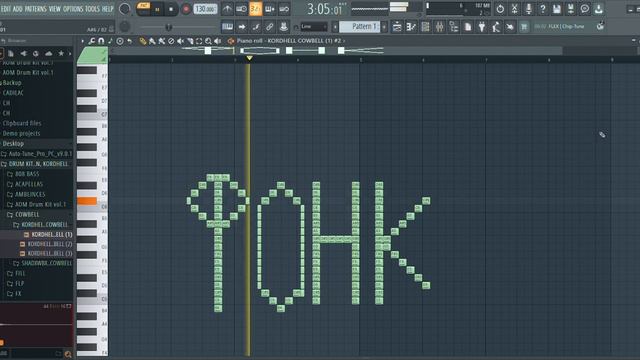This screenshot has height=360, width=640.
Task: Select the playback speaker tool icon
Action: (218, 41)
